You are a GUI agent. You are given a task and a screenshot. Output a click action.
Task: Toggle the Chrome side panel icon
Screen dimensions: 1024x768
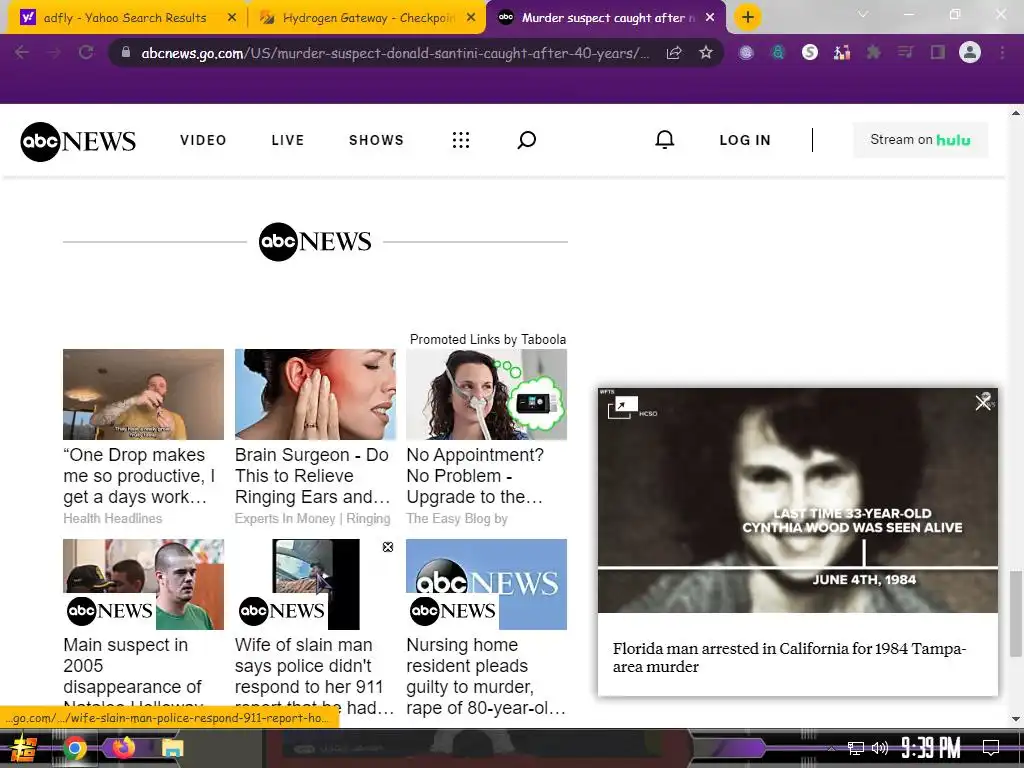(x=938, y=52)
